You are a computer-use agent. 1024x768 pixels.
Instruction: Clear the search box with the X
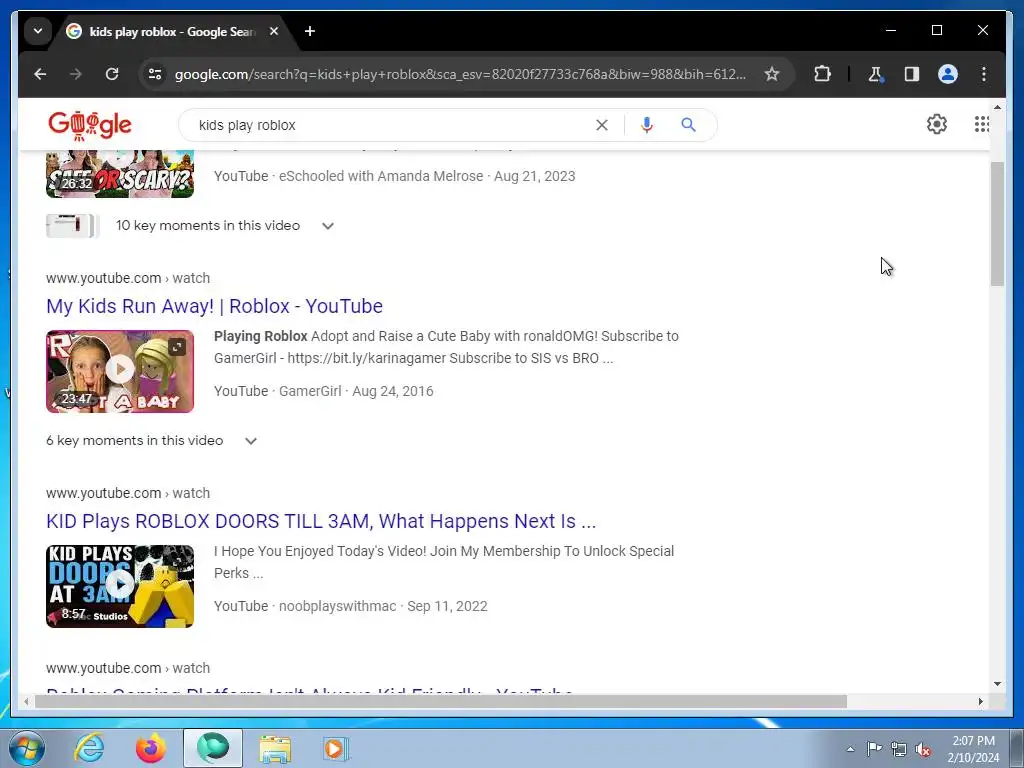coord(601,125)
